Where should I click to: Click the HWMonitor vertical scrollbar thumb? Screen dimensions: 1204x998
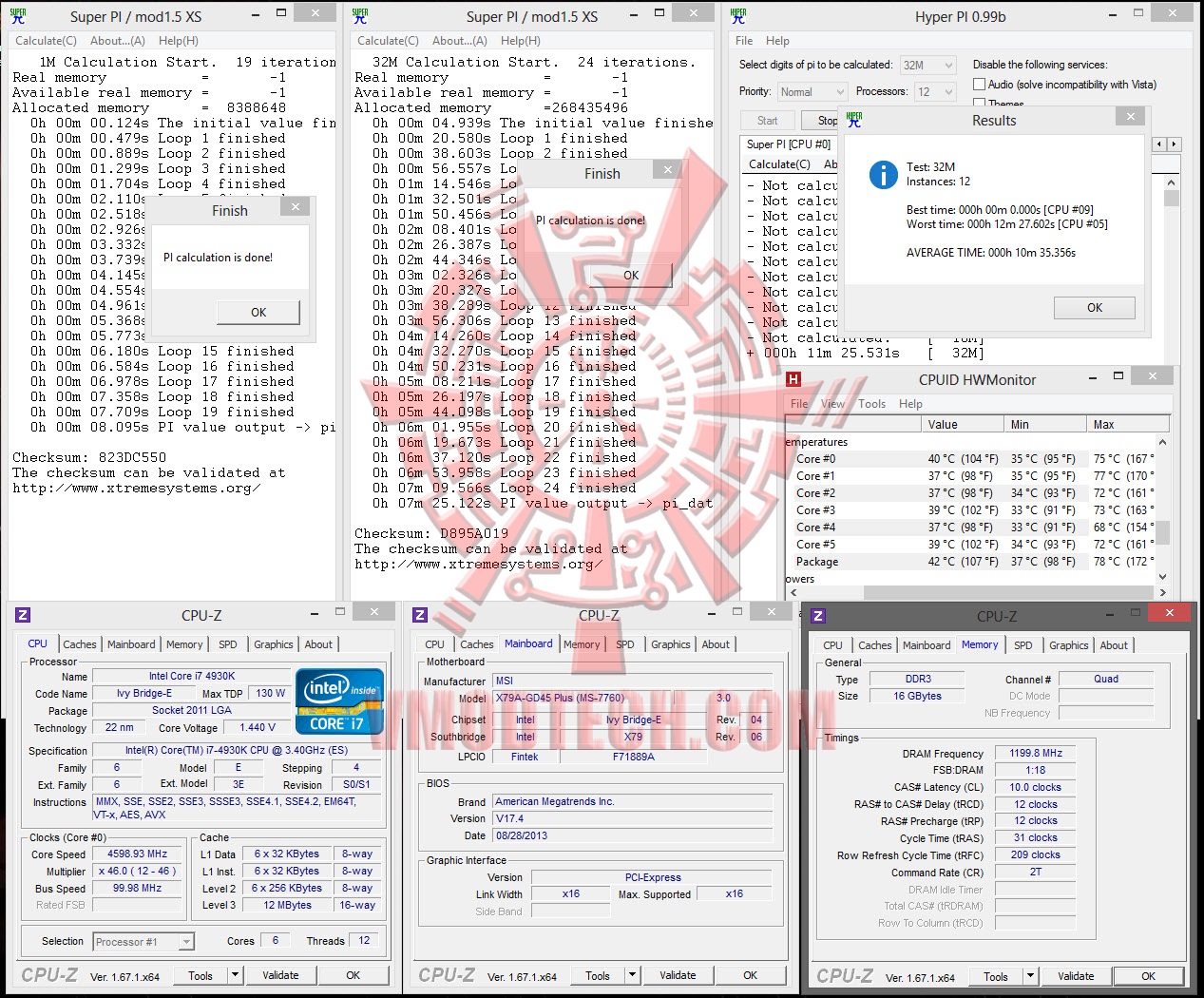click(1163, 531)
